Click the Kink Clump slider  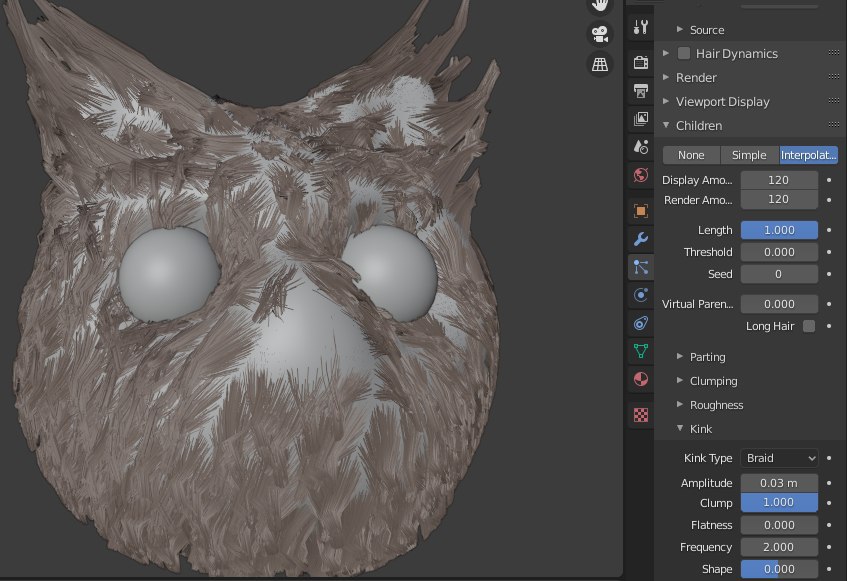[x=779, y=503]
